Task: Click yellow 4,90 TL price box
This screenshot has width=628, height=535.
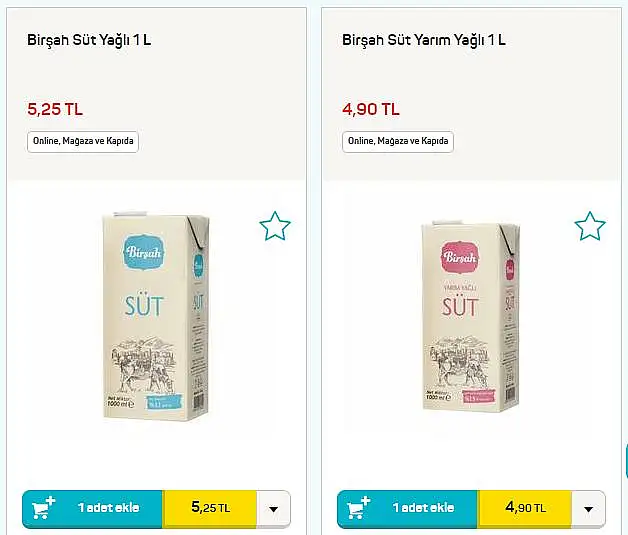Action: click(525, 508)
